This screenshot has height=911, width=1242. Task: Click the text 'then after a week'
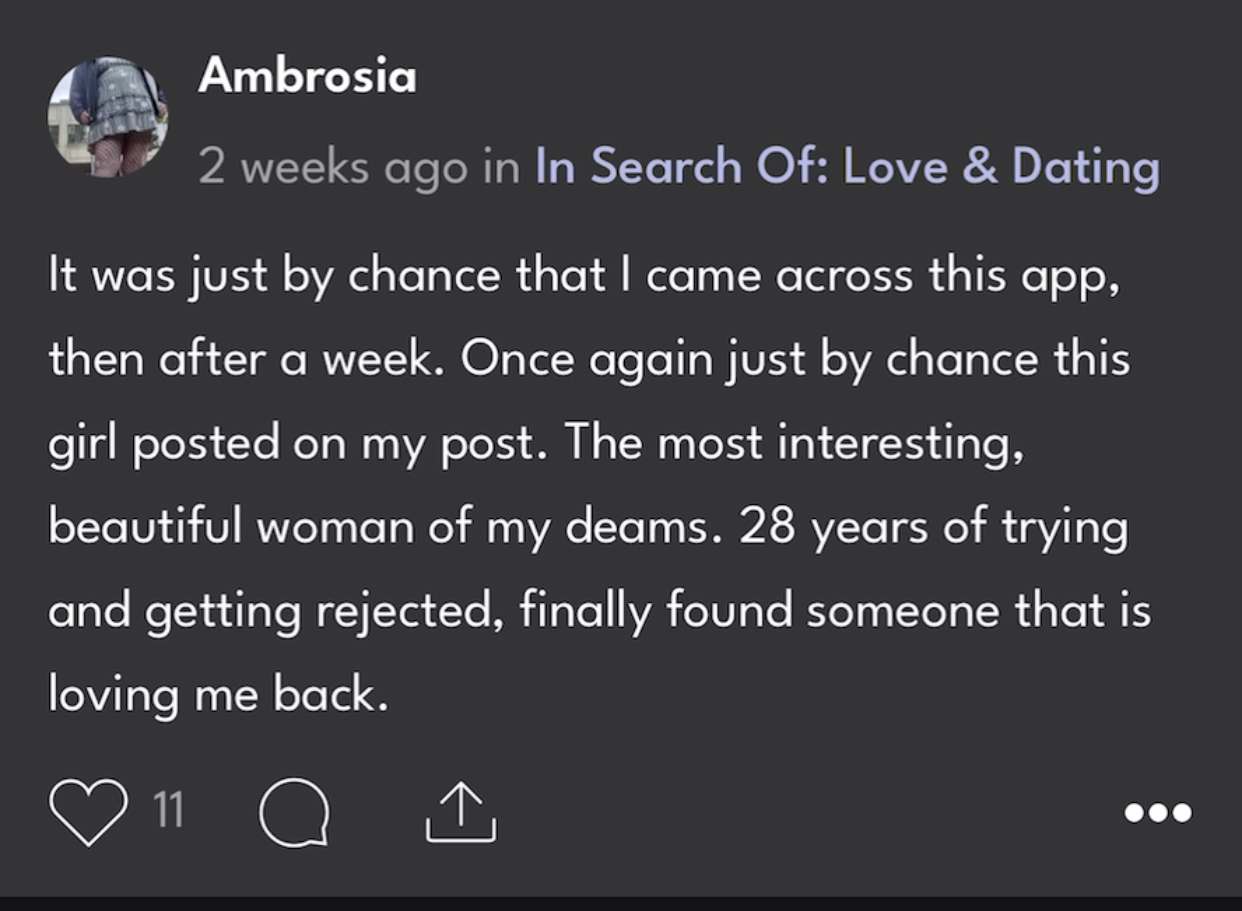point(245,359)
